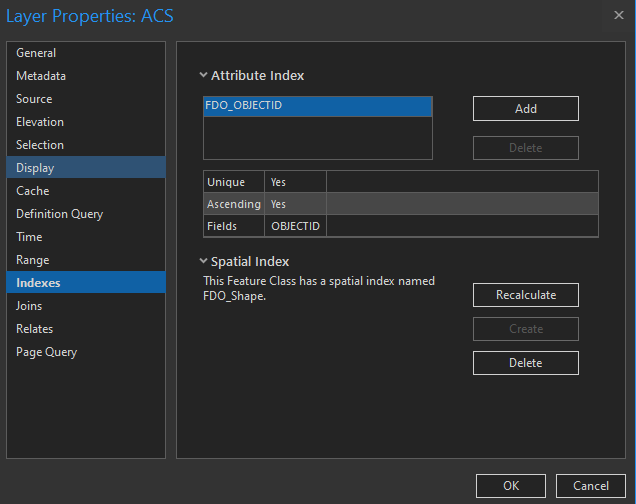
Task: Collapse the Spatial Index section chevron
Action: pos(203,261)
